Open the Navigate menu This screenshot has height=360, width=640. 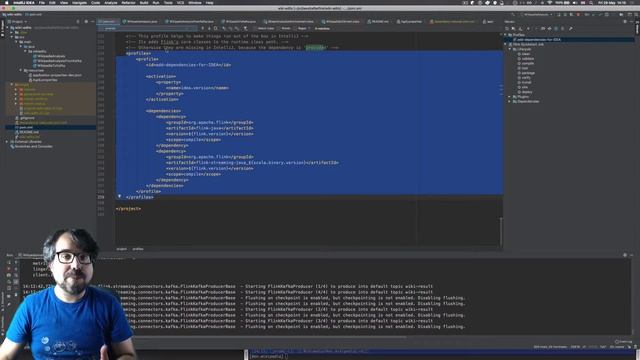79,2
